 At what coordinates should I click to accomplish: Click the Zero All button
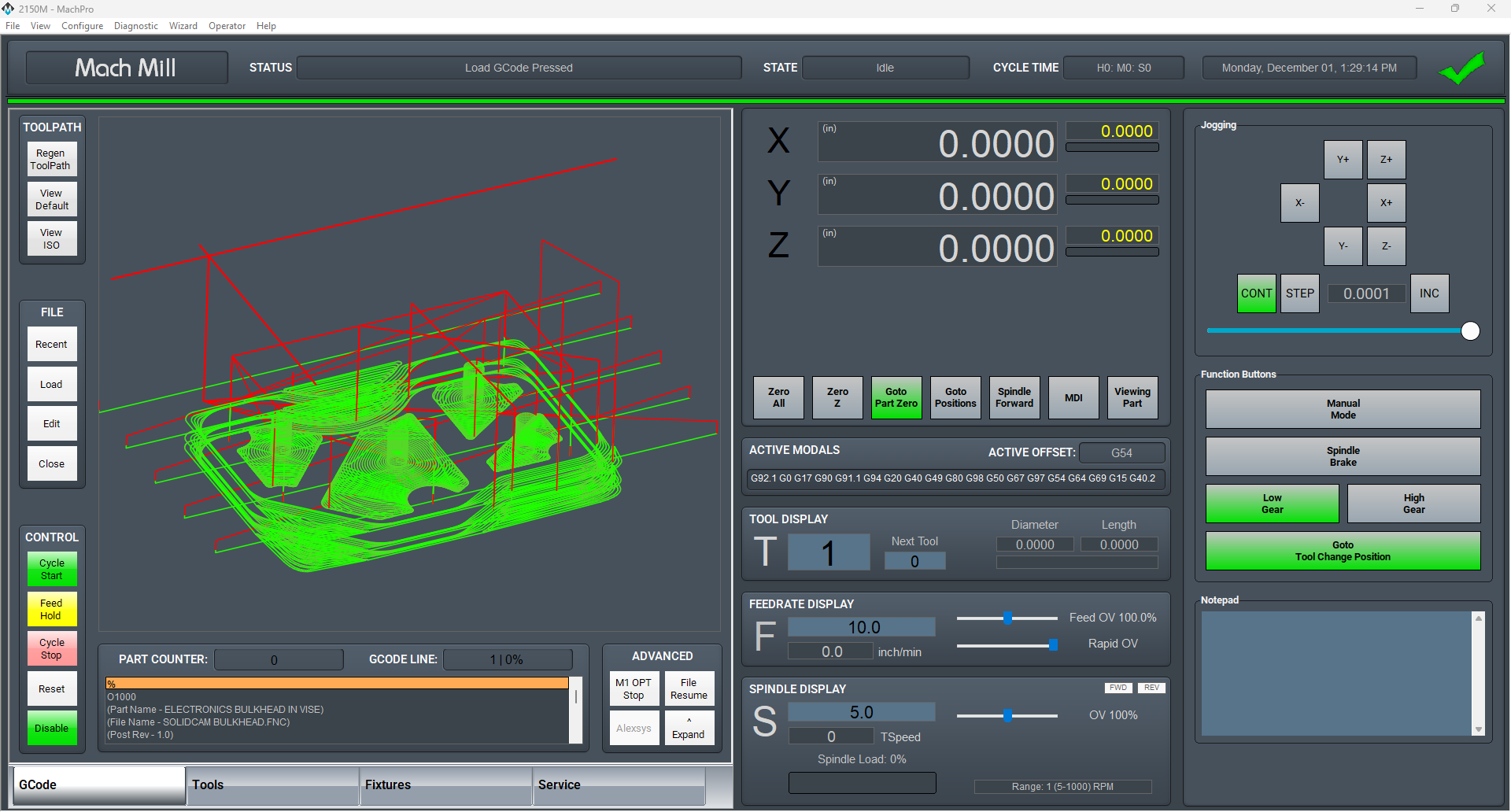[x=778, y=397]
